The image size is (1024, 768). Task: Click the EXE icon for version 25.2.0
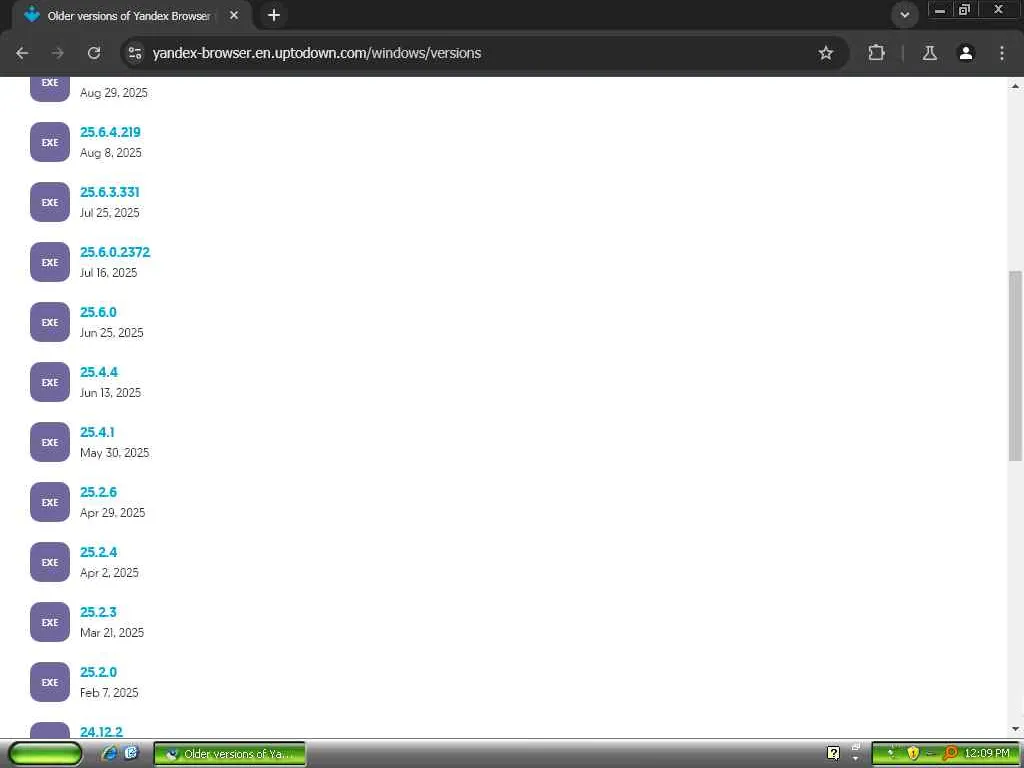point(50,682)
